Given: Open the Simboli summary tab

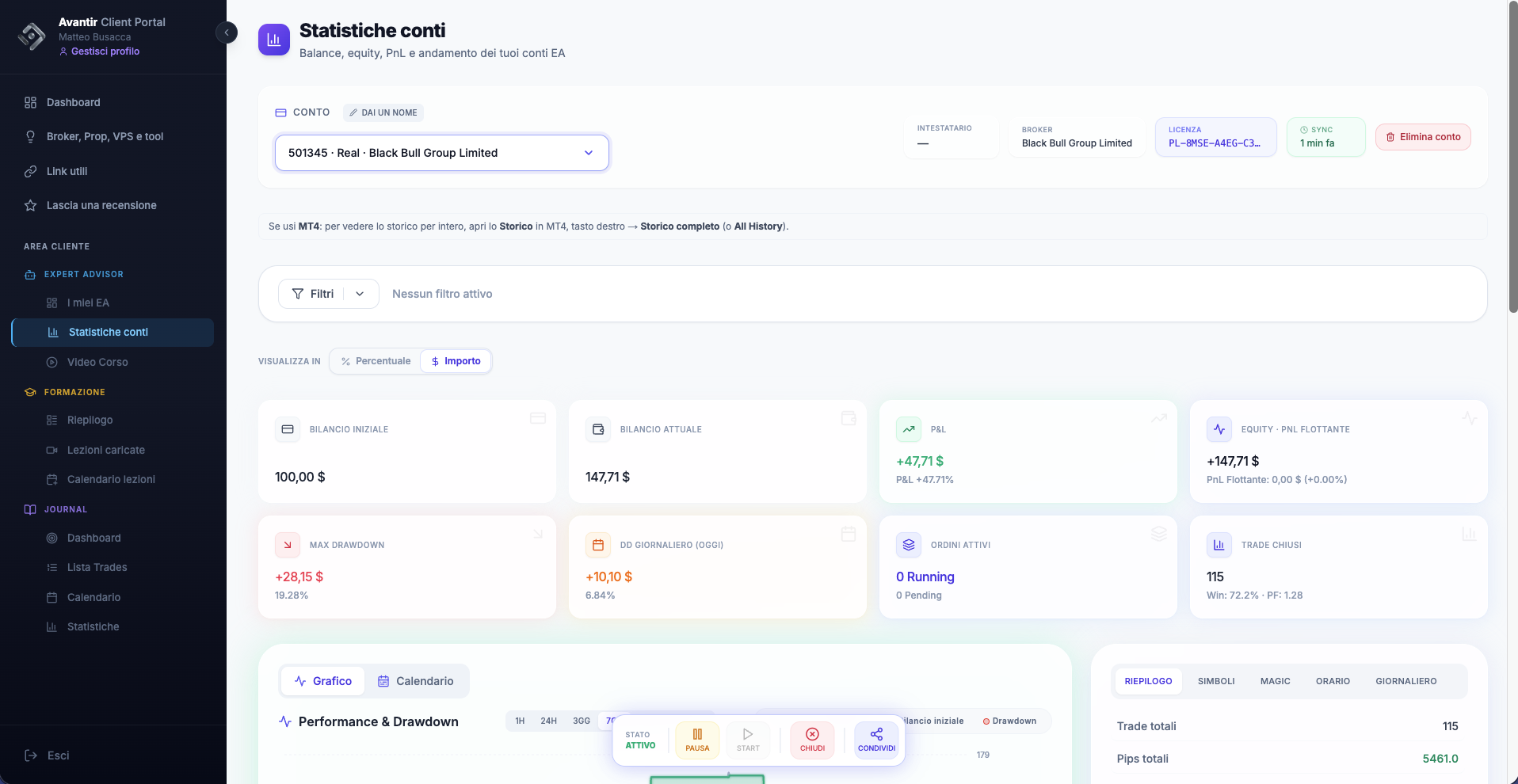Looking at the screenshot, I should point(1215,681).
